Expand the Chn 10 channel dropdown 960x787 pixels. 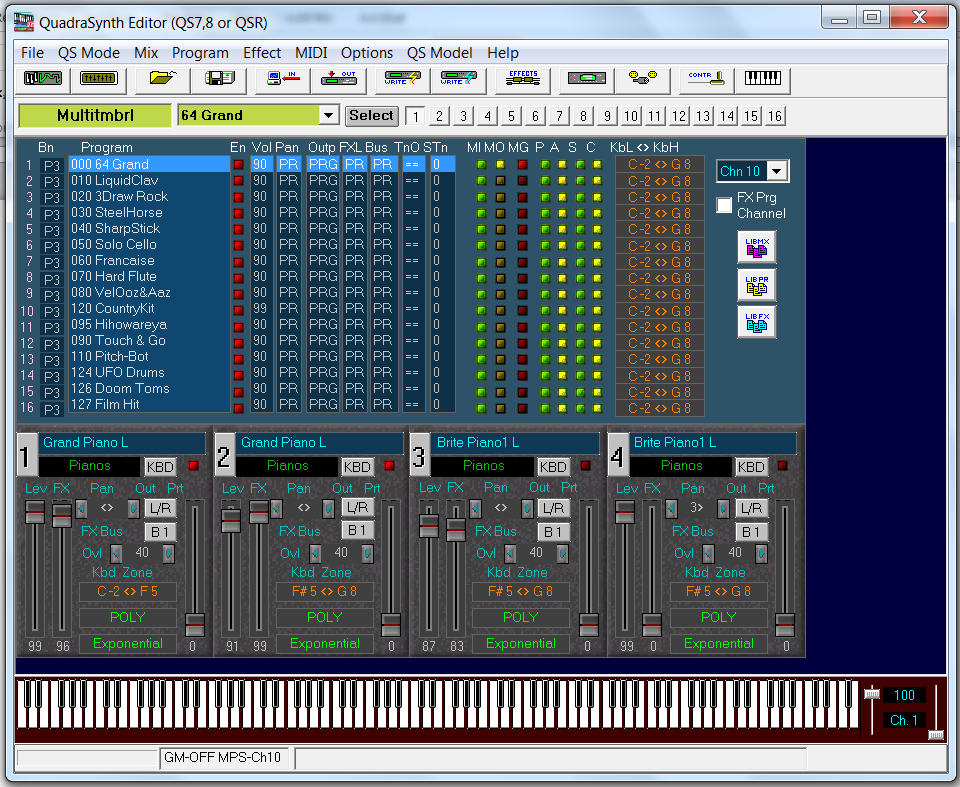point(777,172)
